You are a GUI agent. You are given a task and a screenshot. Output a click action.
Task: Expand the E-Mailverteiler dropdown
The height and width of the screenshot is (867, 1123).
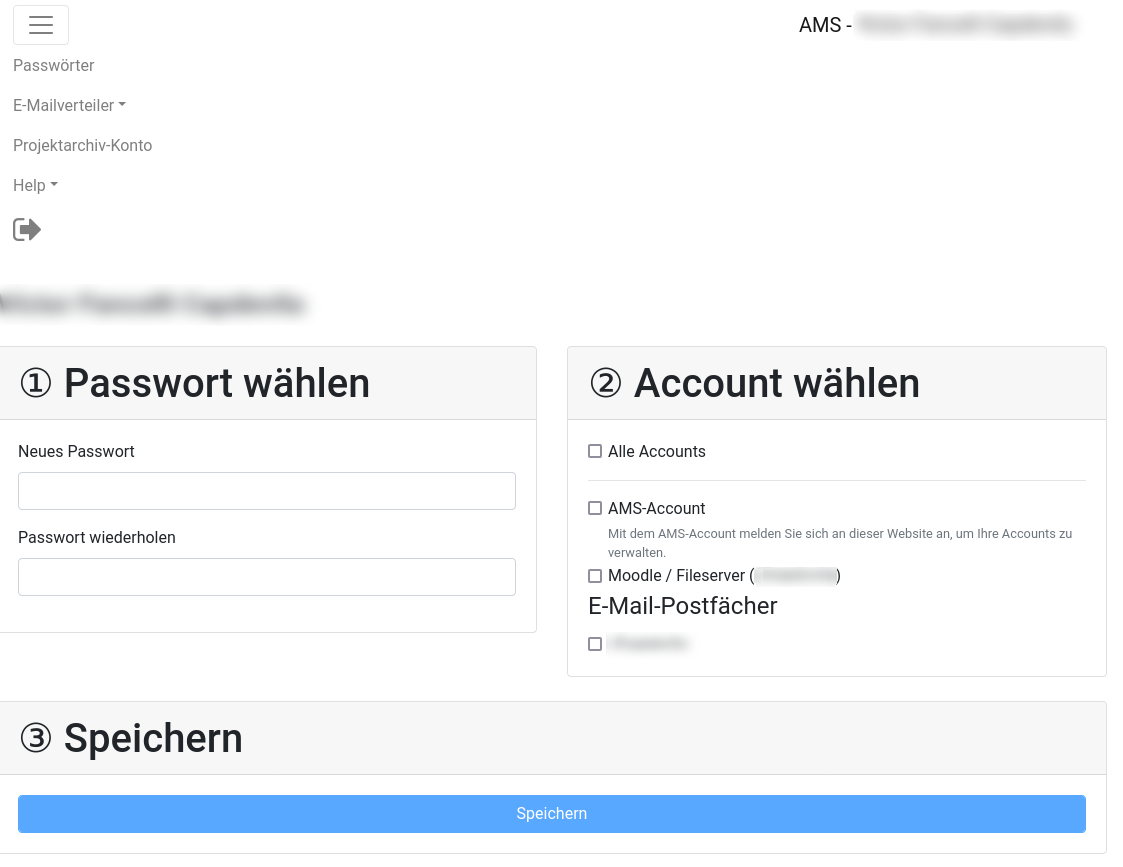coord(69,105)
